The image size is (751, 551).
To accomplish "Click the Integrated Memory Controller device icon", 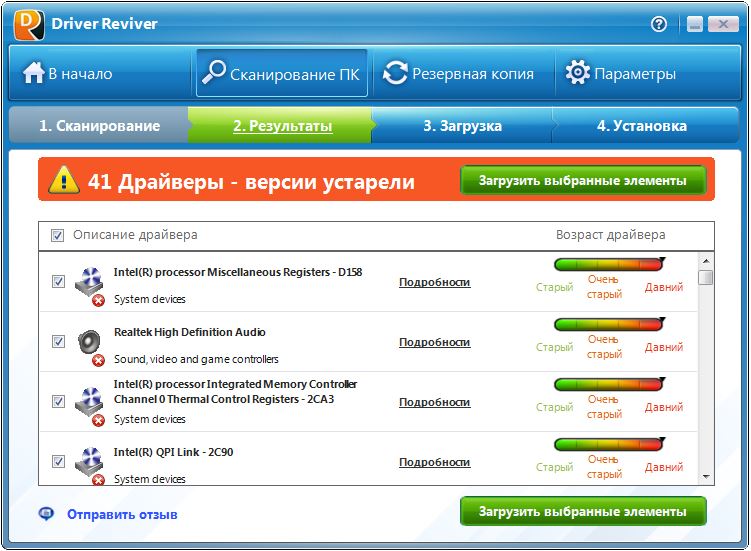I will click(90, 402).
